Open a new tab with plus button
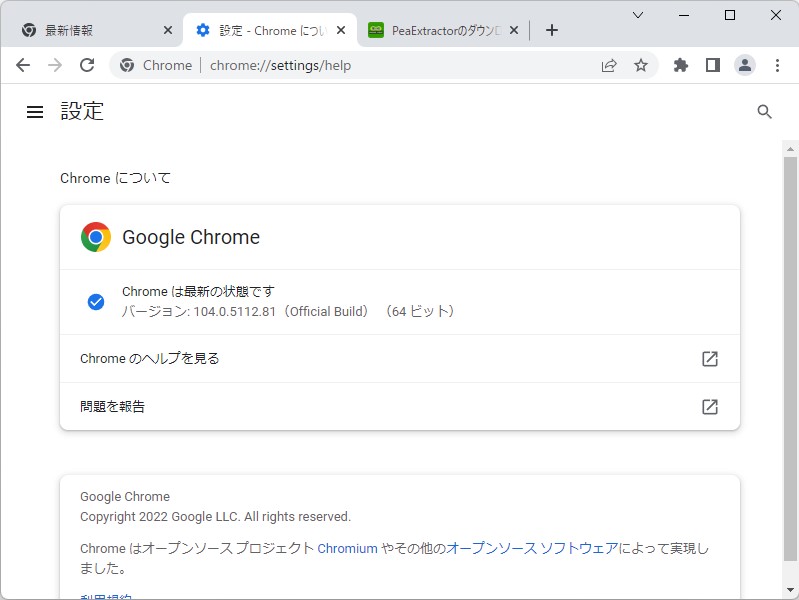 click(x=551, y=30)
